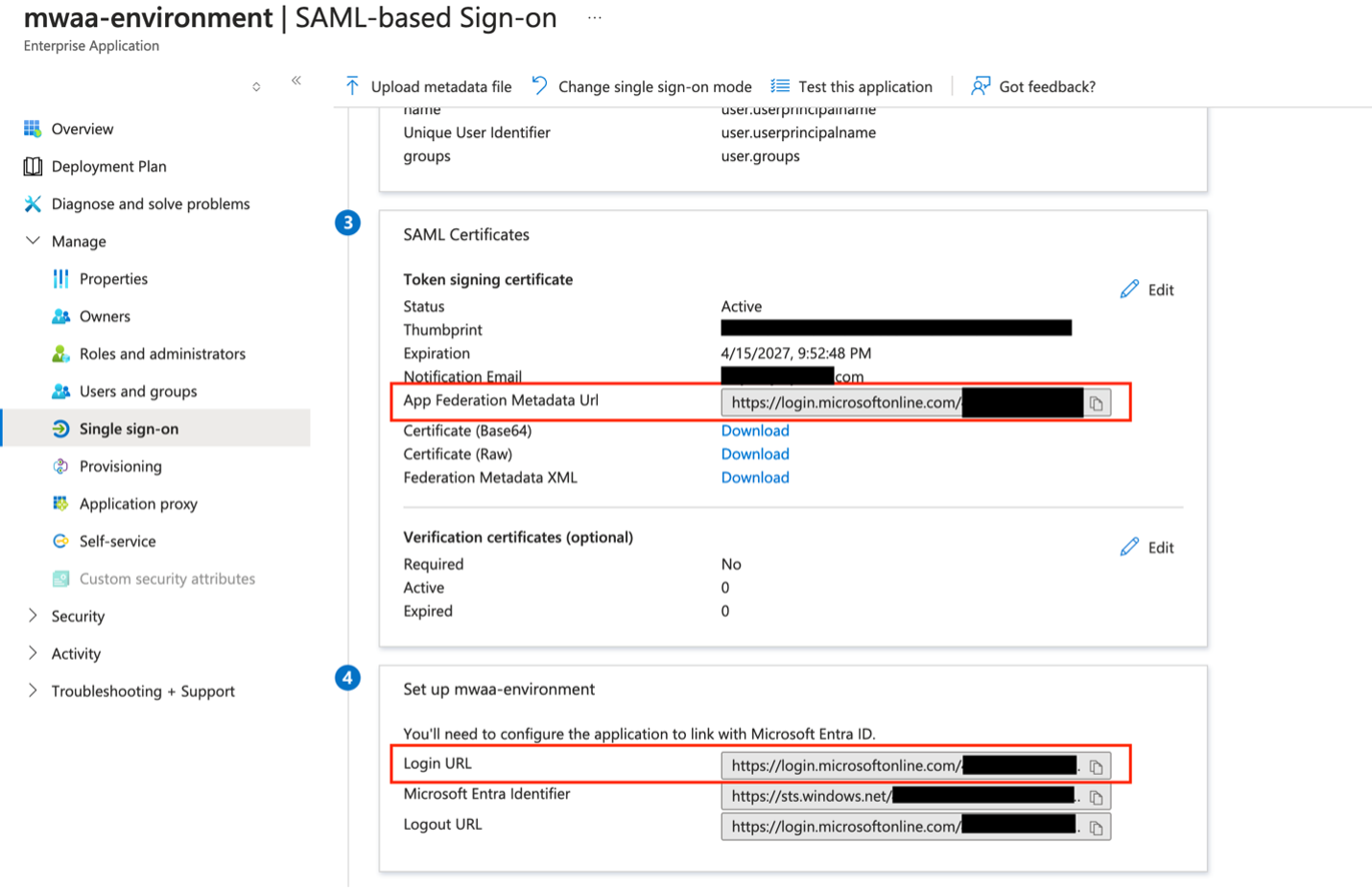Image resolution: width=1372 pixels, height=890 pixels.
Task: Click the SAML Certificates heading
Action: tap(466, 234)
